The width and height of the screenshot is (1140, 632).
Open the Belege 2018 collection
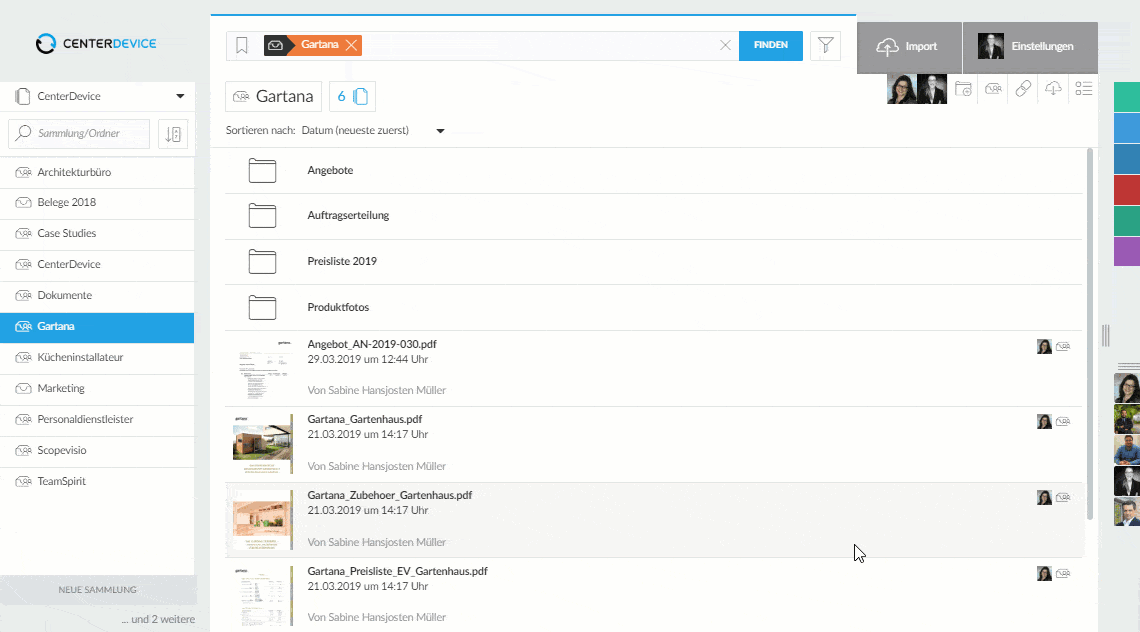[x=97, y=203]
